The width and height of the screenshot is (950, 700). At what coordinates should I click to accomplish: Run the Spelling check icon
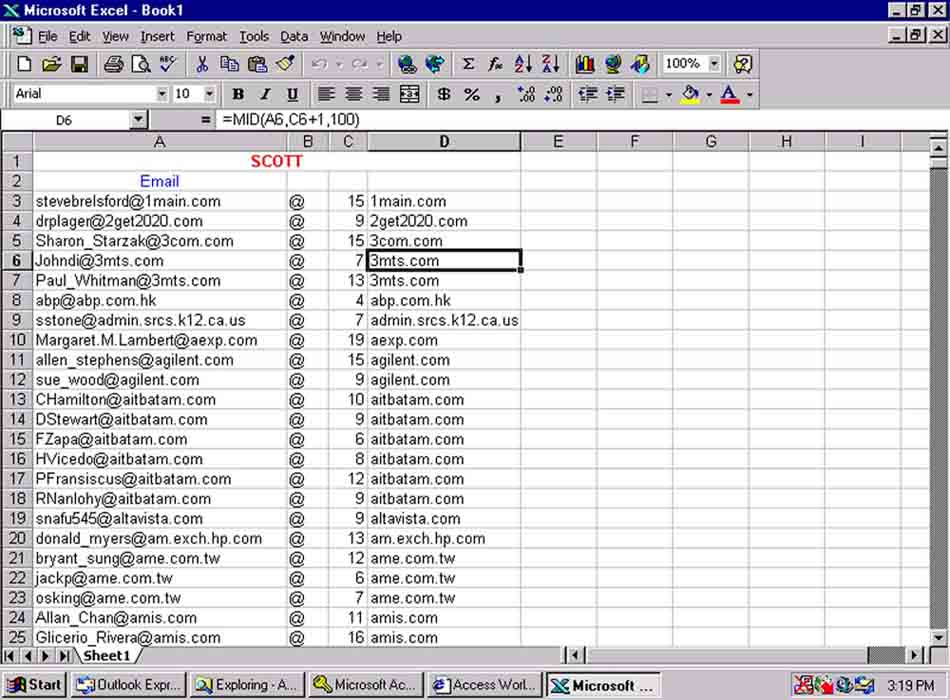click(168, 64)
